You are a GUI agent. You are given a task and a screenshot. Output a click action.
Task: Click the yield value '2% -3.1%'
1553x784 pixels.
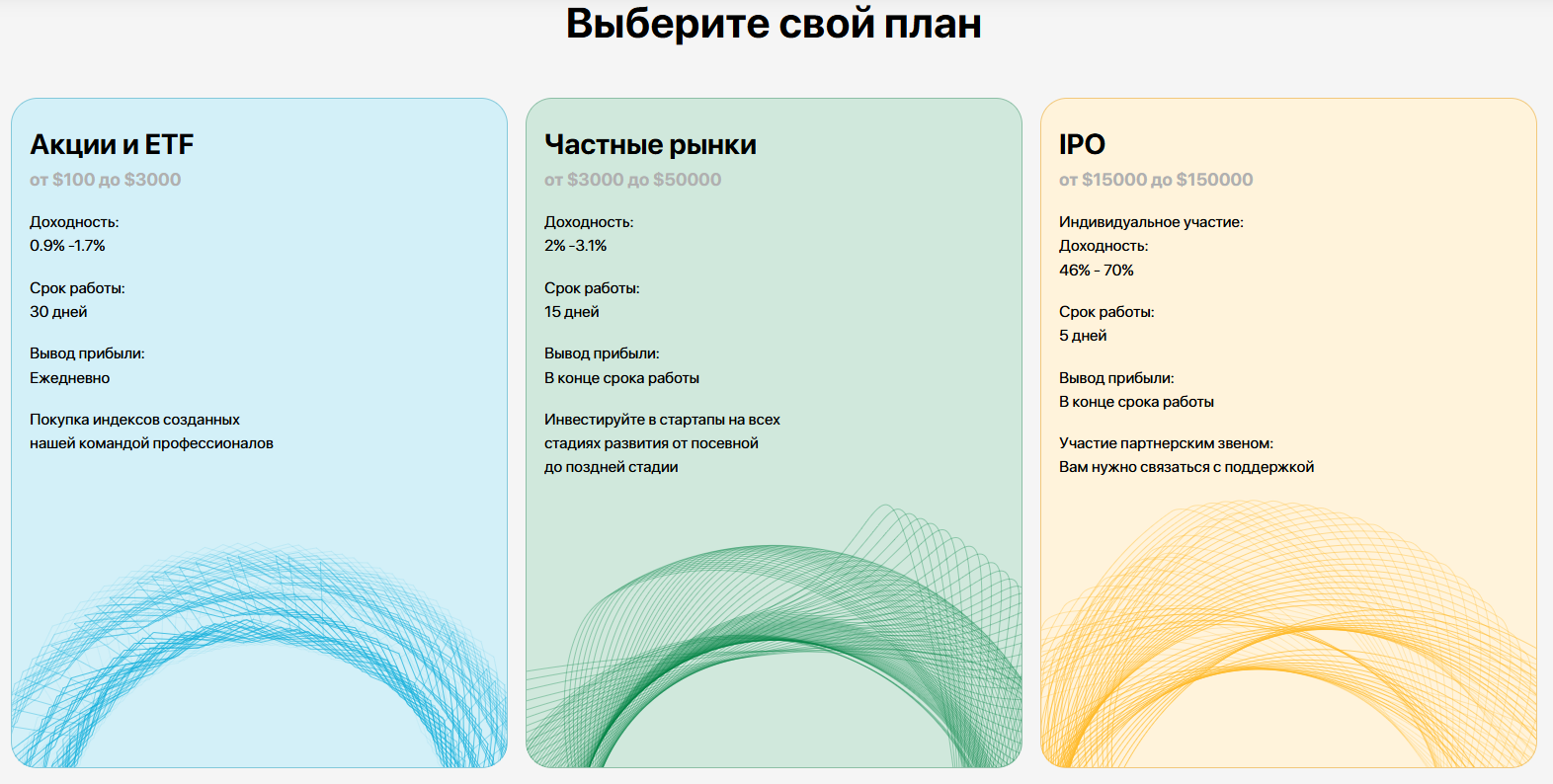[575, 246]
